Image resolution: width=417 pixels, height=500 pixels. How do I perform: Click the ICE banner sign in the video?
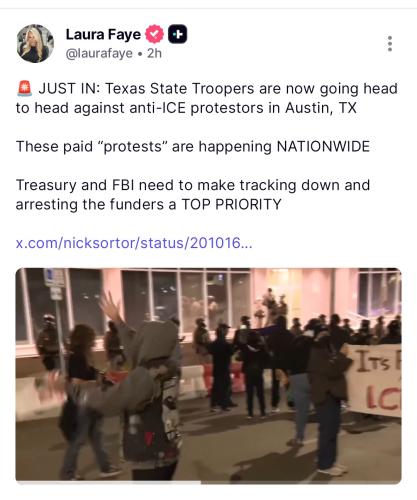pyautogui.click(x=373, y=380)
